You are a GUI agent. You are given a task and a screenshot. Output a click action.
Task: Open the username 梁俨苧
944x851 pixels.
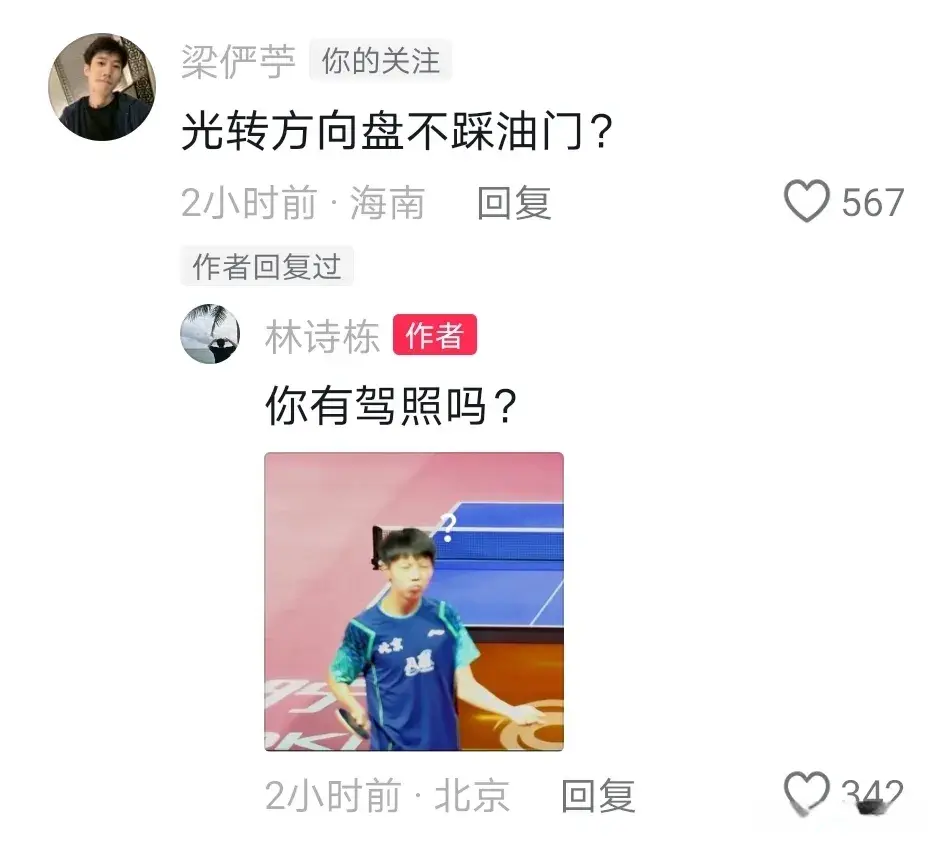click(238, 61)
